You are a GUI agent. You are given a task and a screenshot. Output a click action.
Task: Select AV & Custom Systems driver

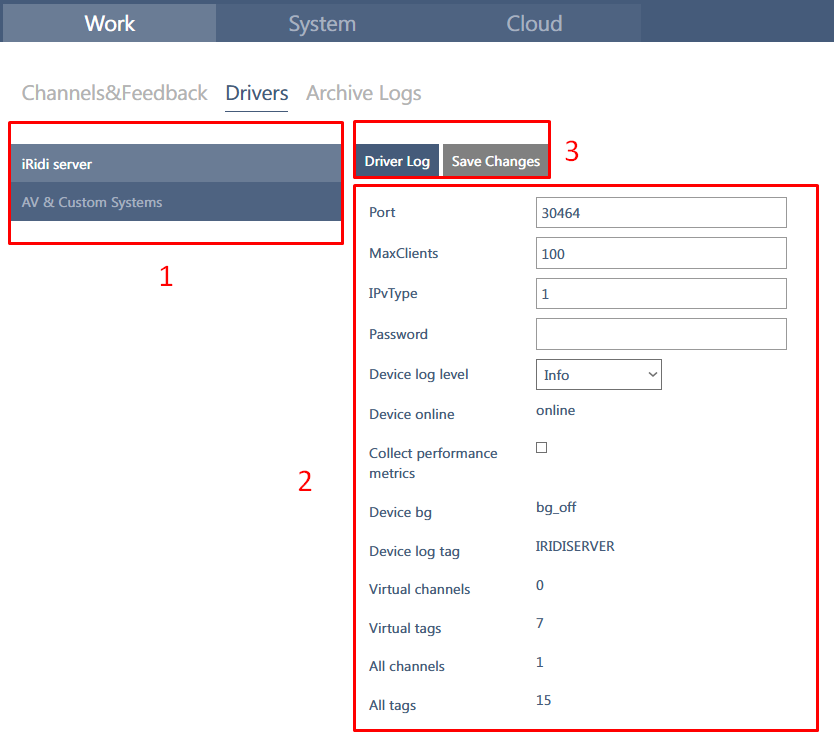click(175, 202)
